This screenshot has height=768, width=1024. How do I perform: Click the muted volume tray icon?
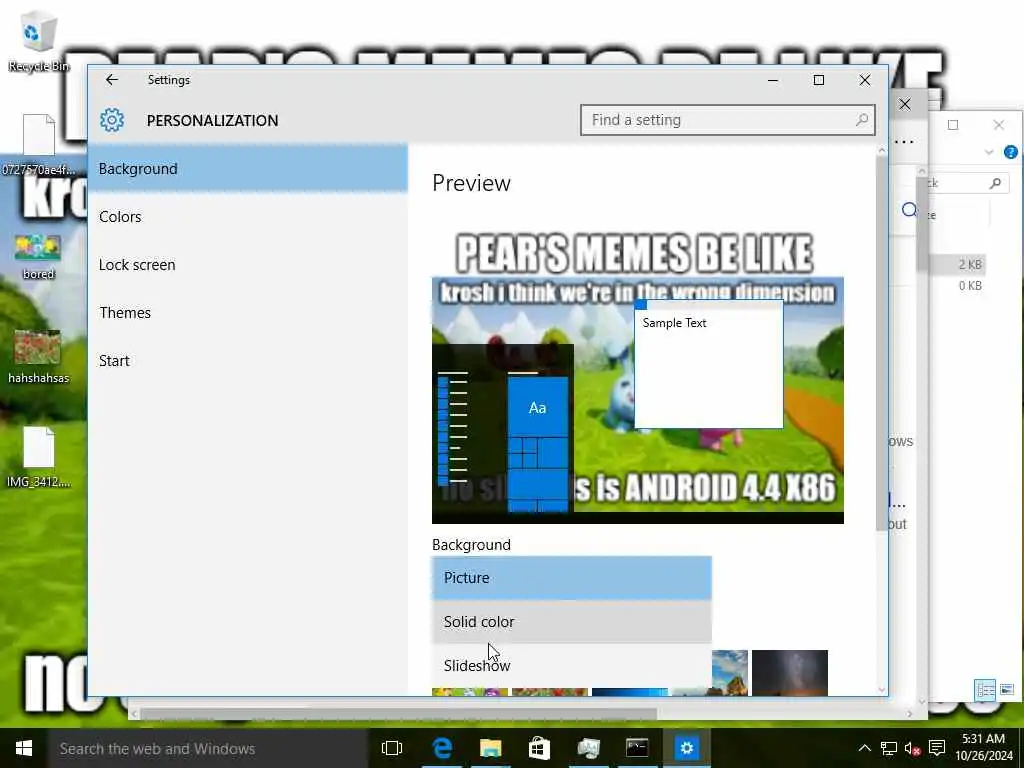click(x=912, y=748)
